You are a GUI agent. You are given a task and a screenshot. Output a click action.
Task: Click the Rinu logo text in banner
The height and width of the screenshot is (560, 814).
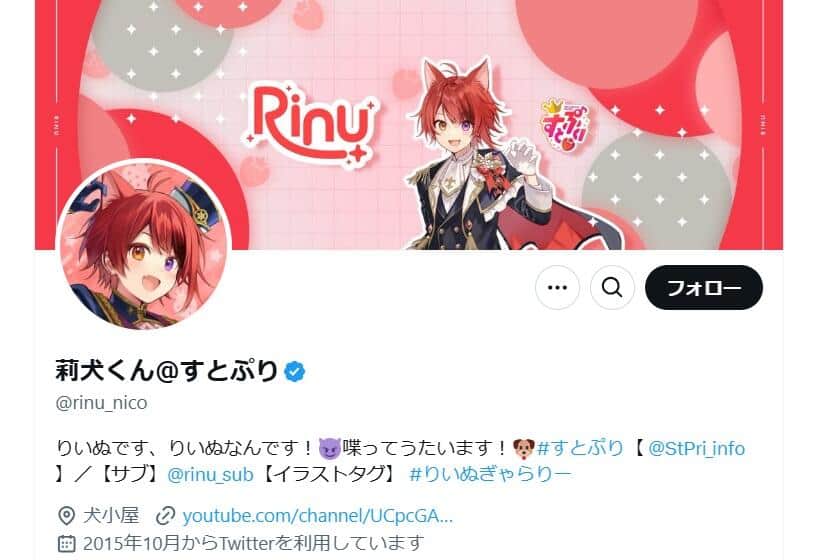[x=311, y=124]
